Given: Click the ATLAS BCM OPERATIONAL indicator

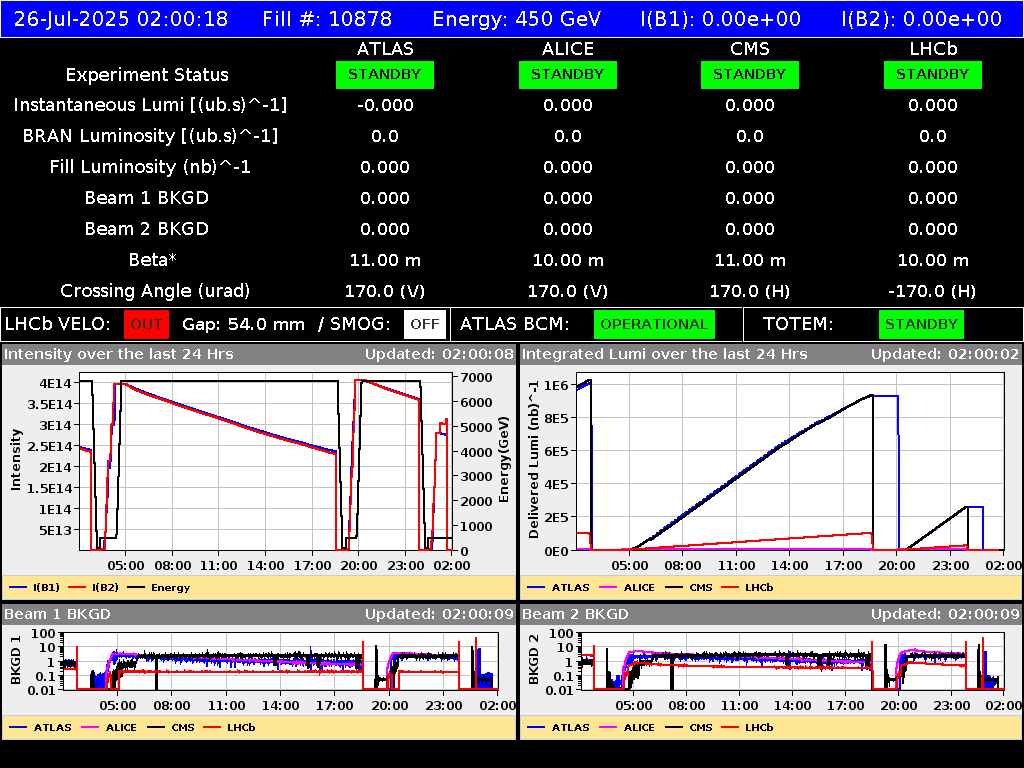Looking at the screenshot, I should 654,325.
